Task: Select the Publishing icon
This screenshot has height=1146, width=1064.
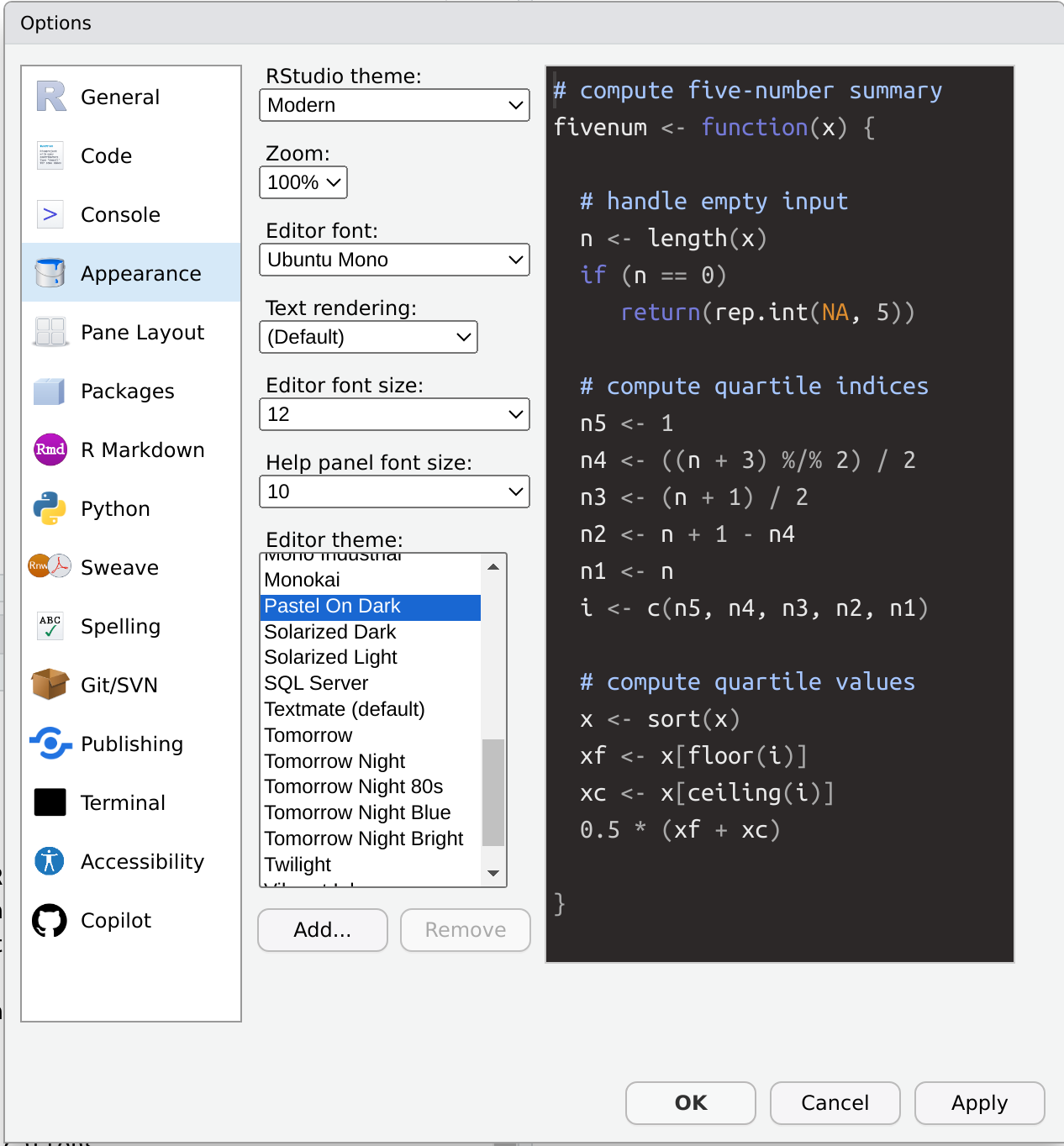Action: pos(50,744)
